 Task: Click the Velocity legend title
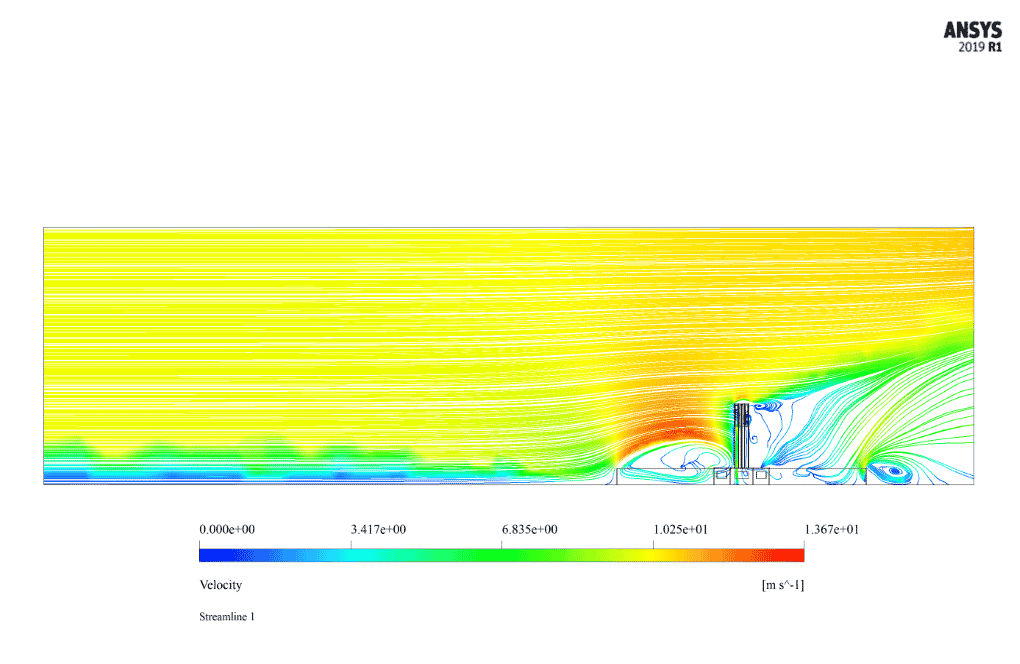tap(220, 585)
